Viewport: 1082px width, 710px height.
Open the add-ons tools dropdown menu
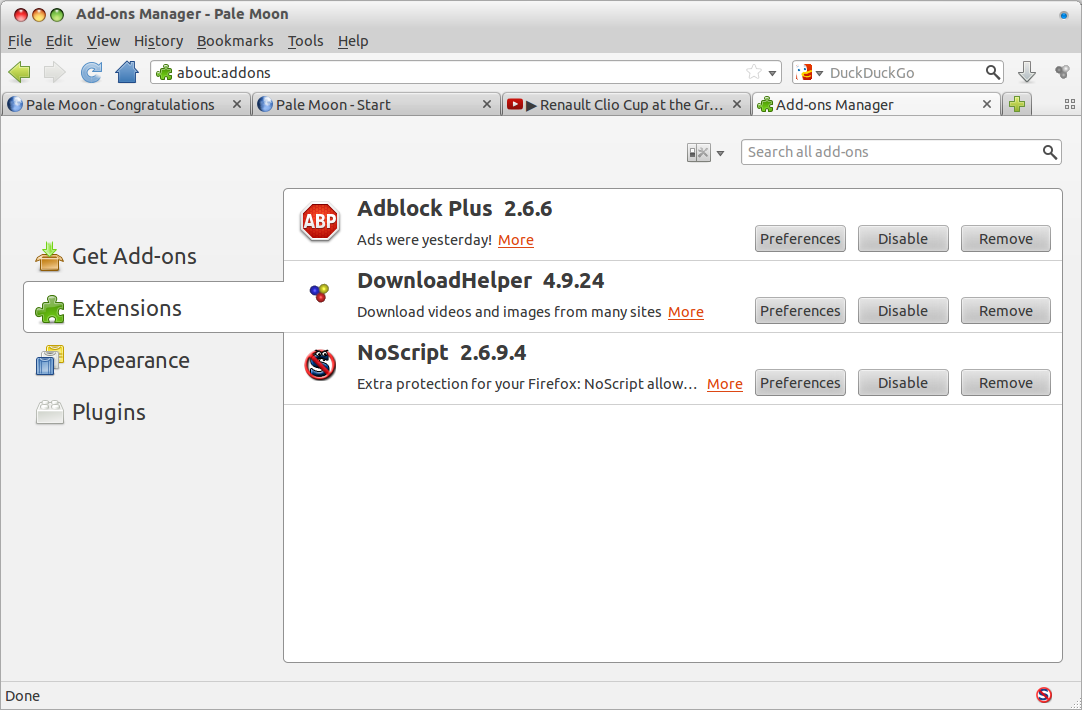(x=705, y=152)
